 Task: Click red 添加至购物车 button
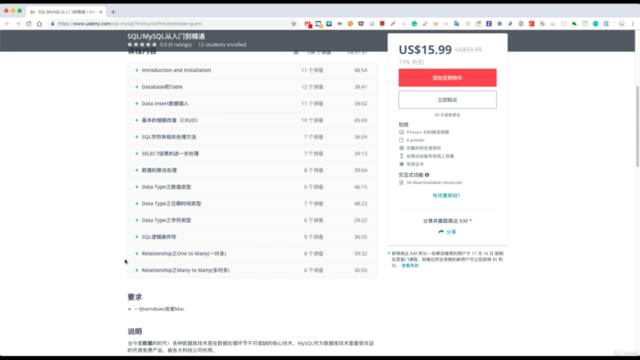coord(447,78)
